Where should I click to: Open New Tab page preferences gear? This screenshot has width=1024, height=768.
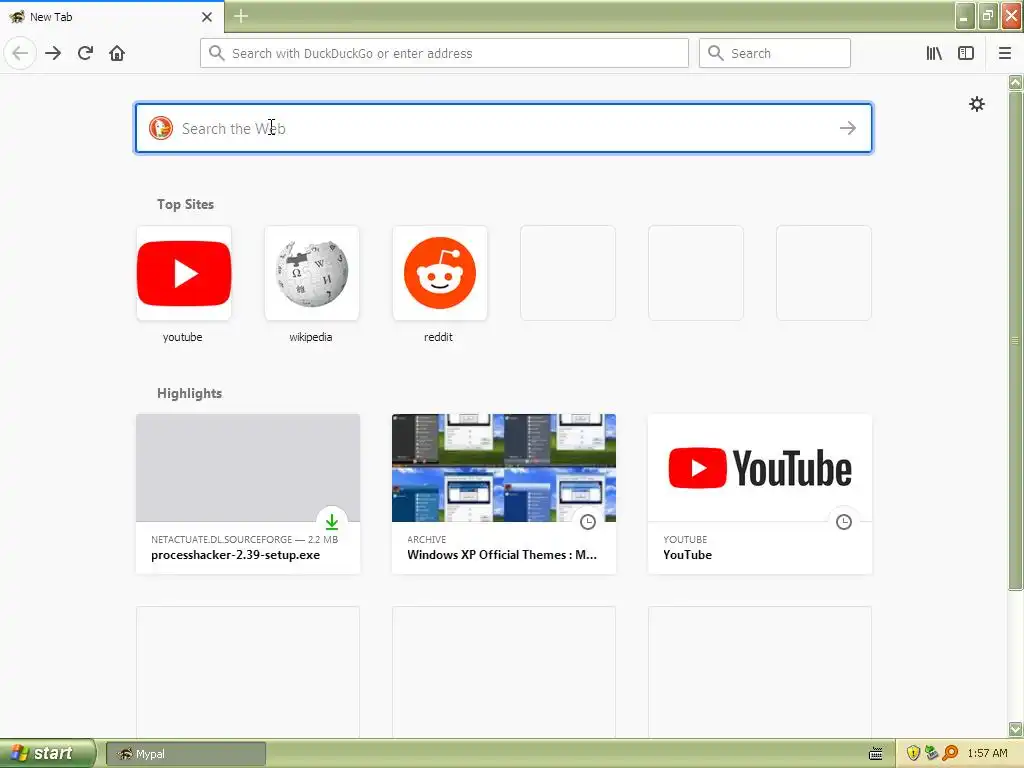click(x=976, y=104)
